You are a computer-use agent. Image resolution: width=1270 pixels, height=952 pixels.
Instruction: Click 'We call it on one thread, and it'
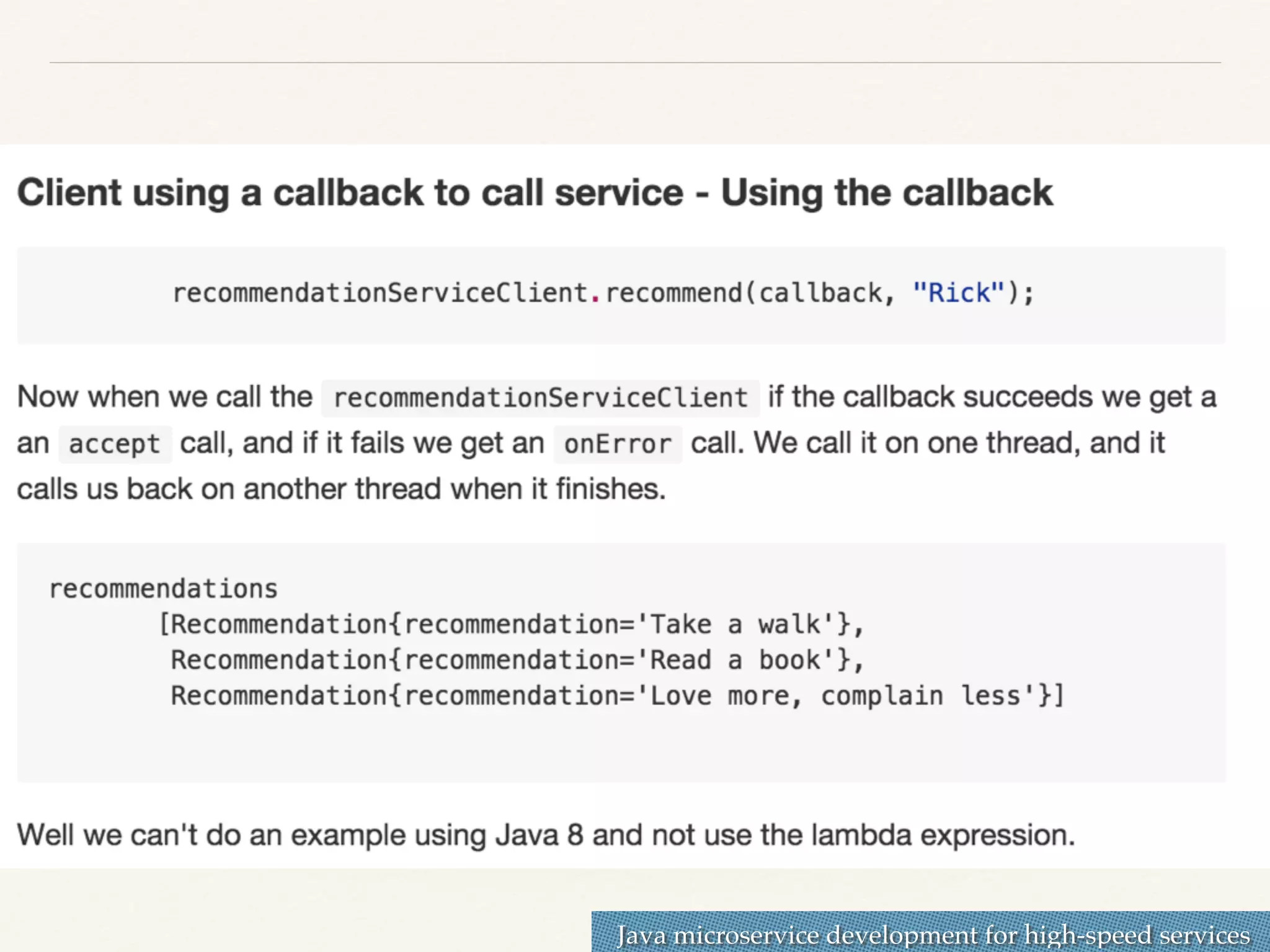click(x=959, y=443)
